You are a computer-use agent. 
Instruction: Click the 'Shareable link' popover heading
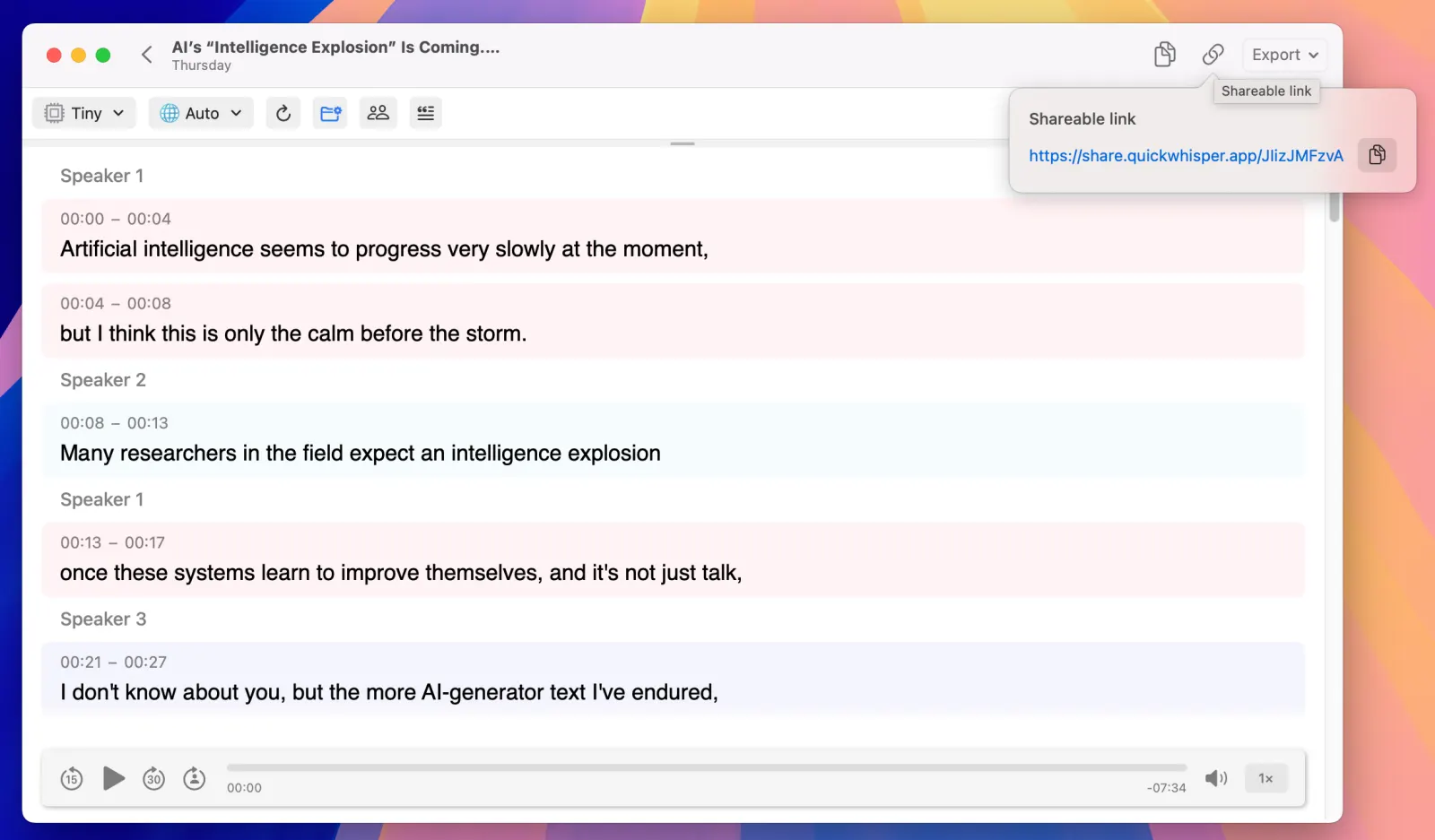(x=1082, y=119)
